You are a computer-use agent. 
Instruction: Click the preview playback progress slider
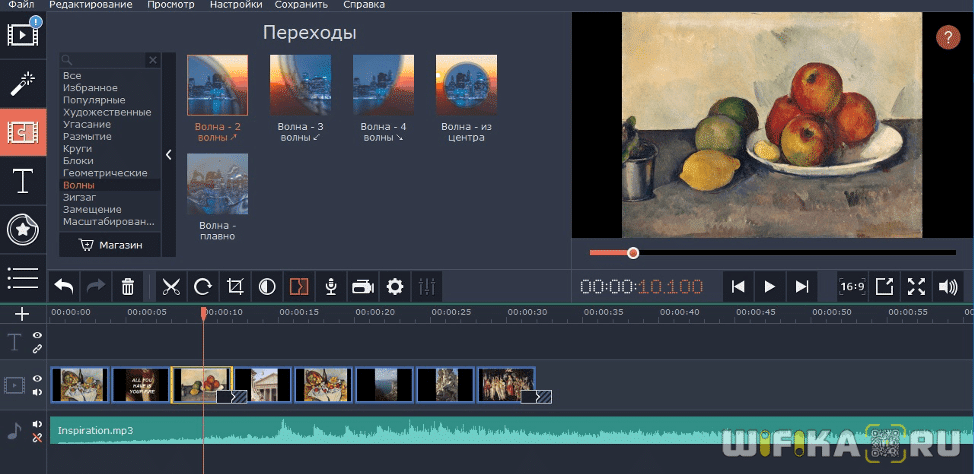pos(770,253)
